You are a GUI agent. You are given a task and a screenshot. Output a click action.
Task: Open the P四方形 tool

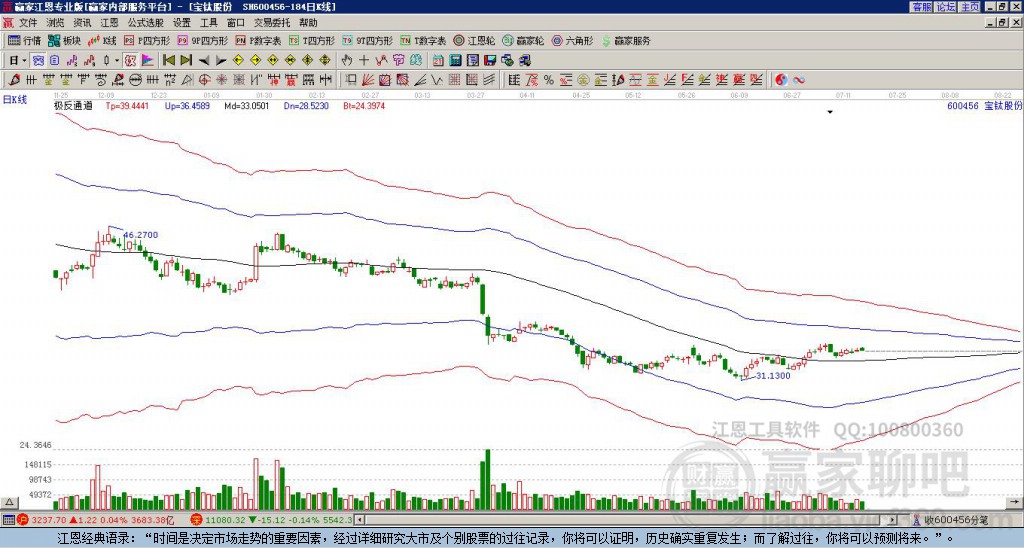tap(148, 40)
